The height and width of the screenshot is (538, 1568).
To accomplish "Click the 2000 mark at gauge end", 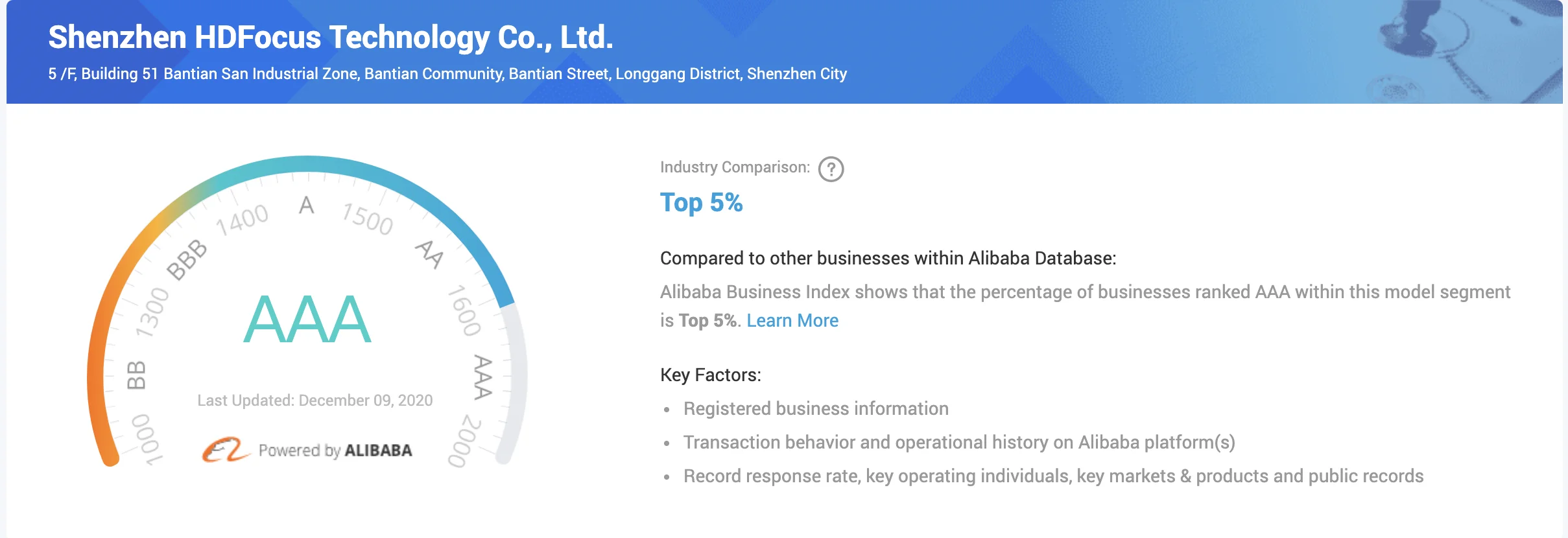I will click(464, 441).
